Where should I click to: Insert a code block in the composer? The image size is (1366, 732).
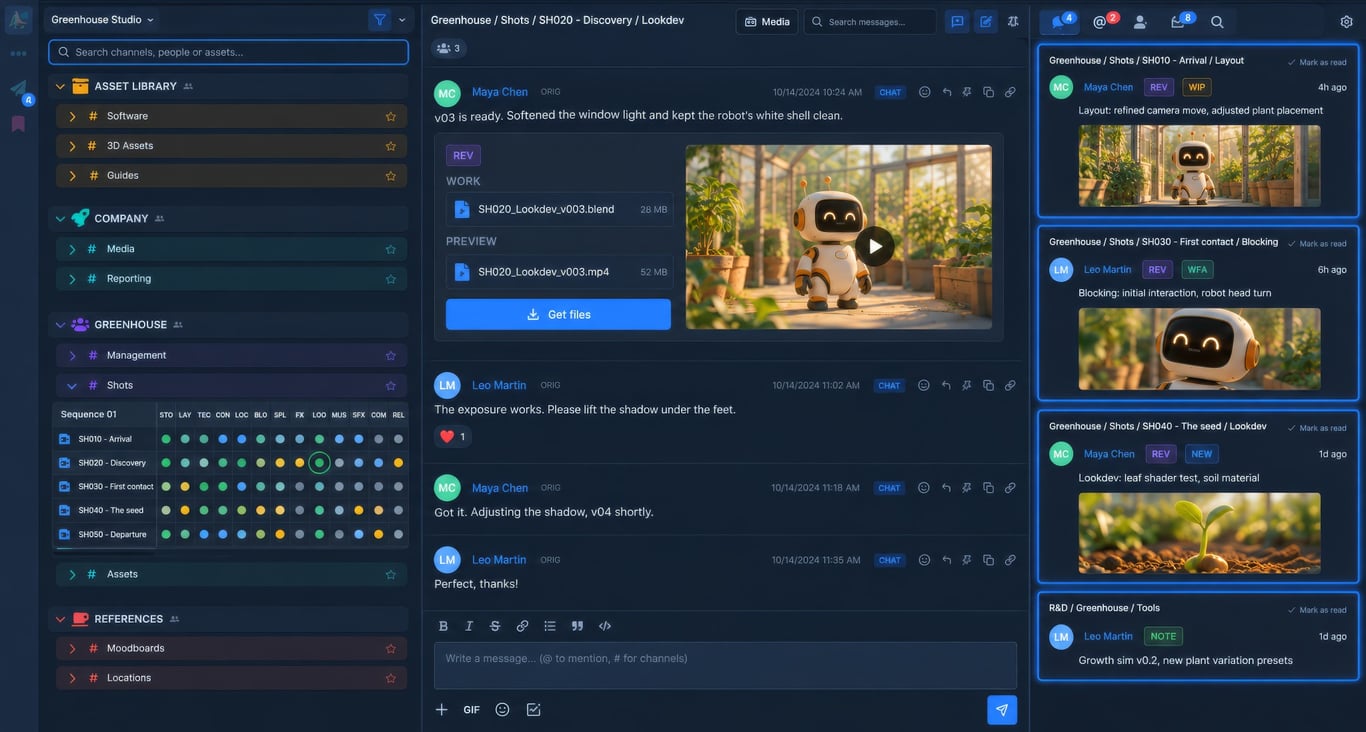605,626
